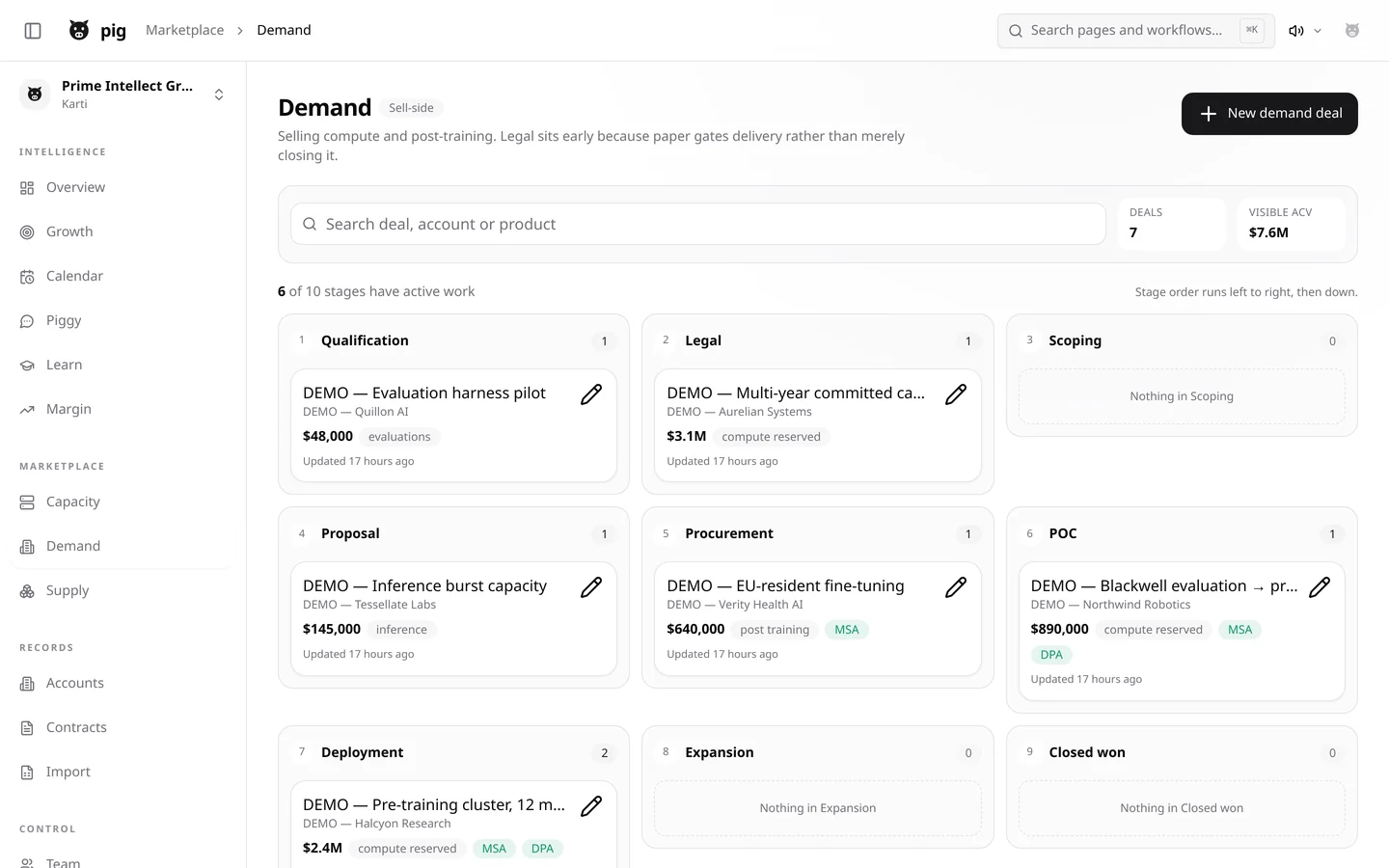Select the Supply sidebar label
Viewport: 1389px width, 868px height.
point(68,590)
